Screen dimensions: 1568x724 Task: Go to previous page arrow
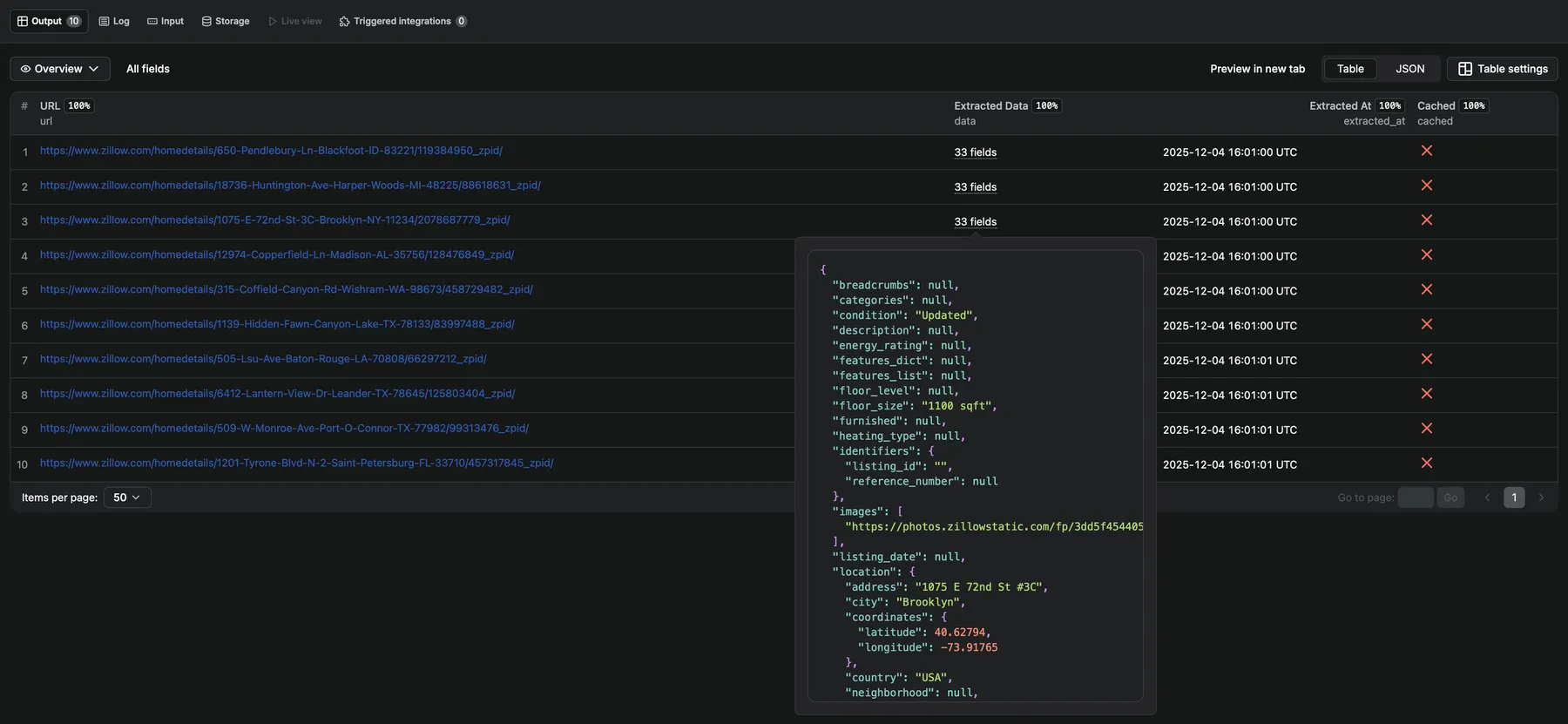pyautogui.click(x=1487, y=497)
